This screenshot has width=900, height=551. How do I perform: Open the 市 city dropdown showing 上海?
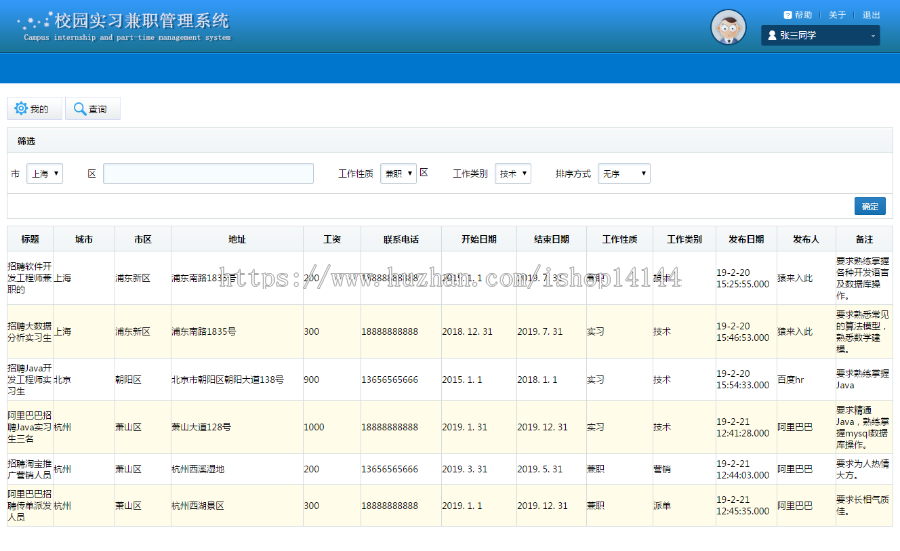tap(44, 173)
